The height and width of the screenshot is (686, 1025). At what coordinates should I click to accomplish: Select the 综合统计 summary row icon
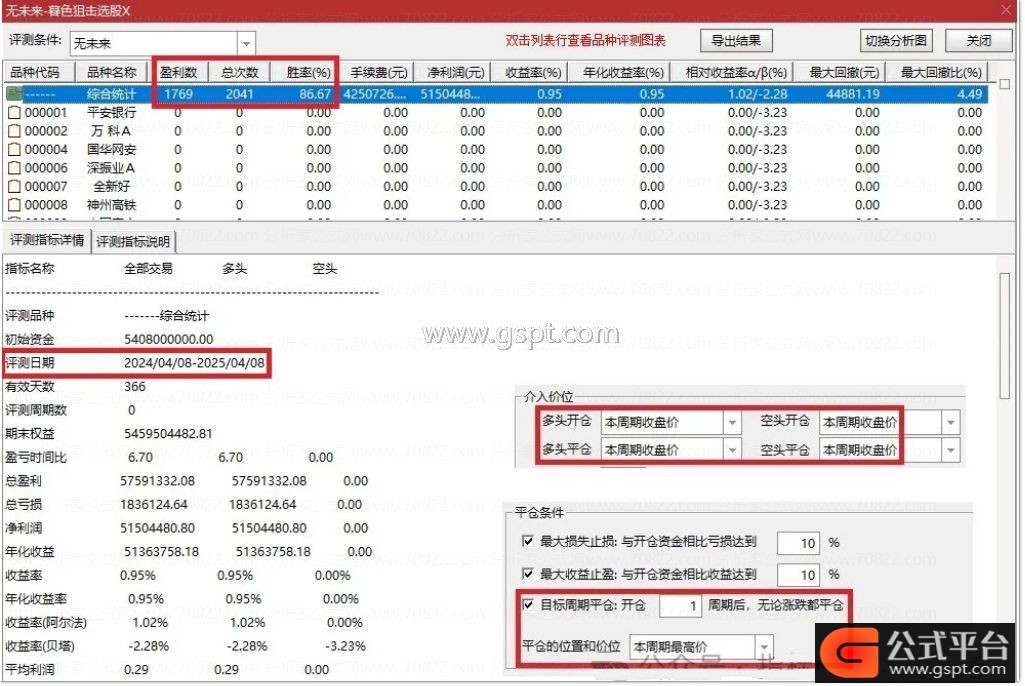[14, 94]
